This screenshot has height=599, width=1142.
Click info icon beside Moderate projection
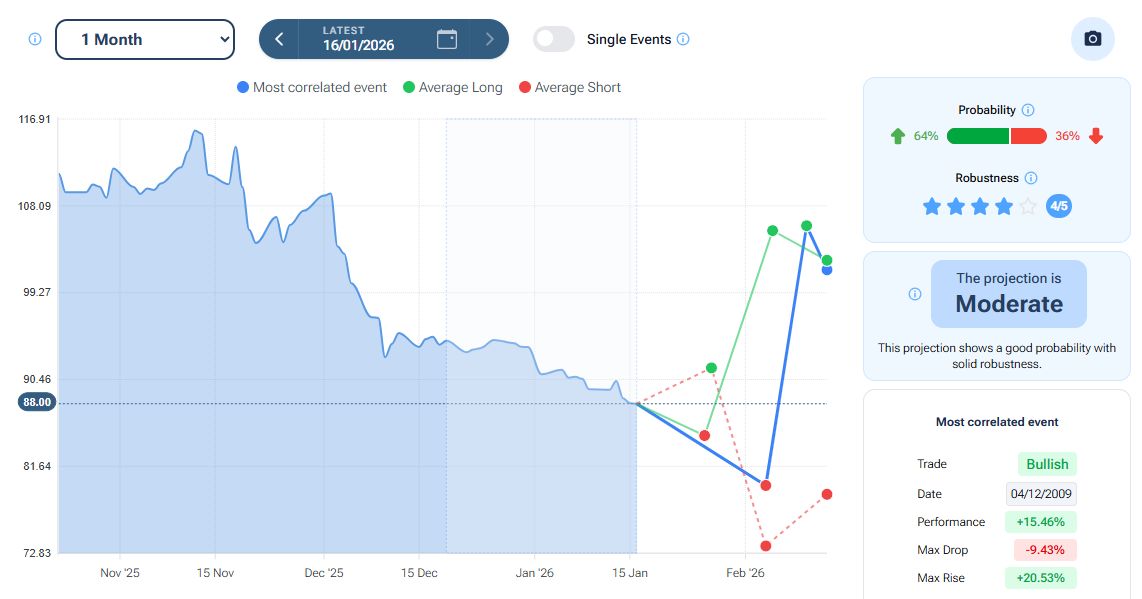pos(915,294)
